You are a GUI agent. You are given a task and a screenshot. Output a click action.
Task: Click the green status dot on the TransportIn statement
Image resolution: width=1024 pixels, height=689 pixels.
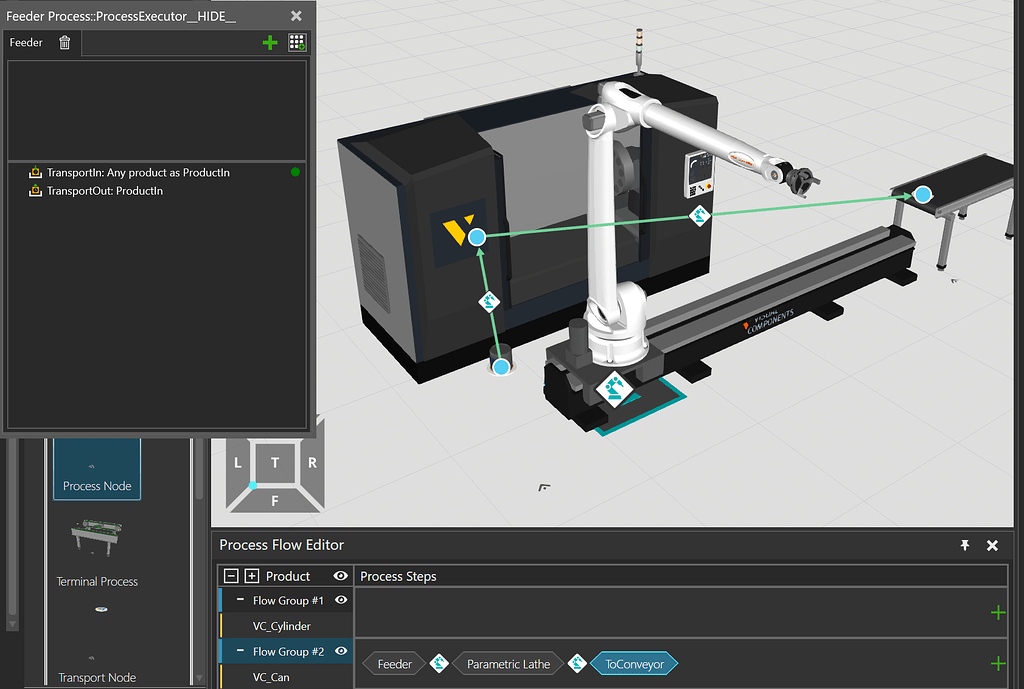tap(295, 172)
